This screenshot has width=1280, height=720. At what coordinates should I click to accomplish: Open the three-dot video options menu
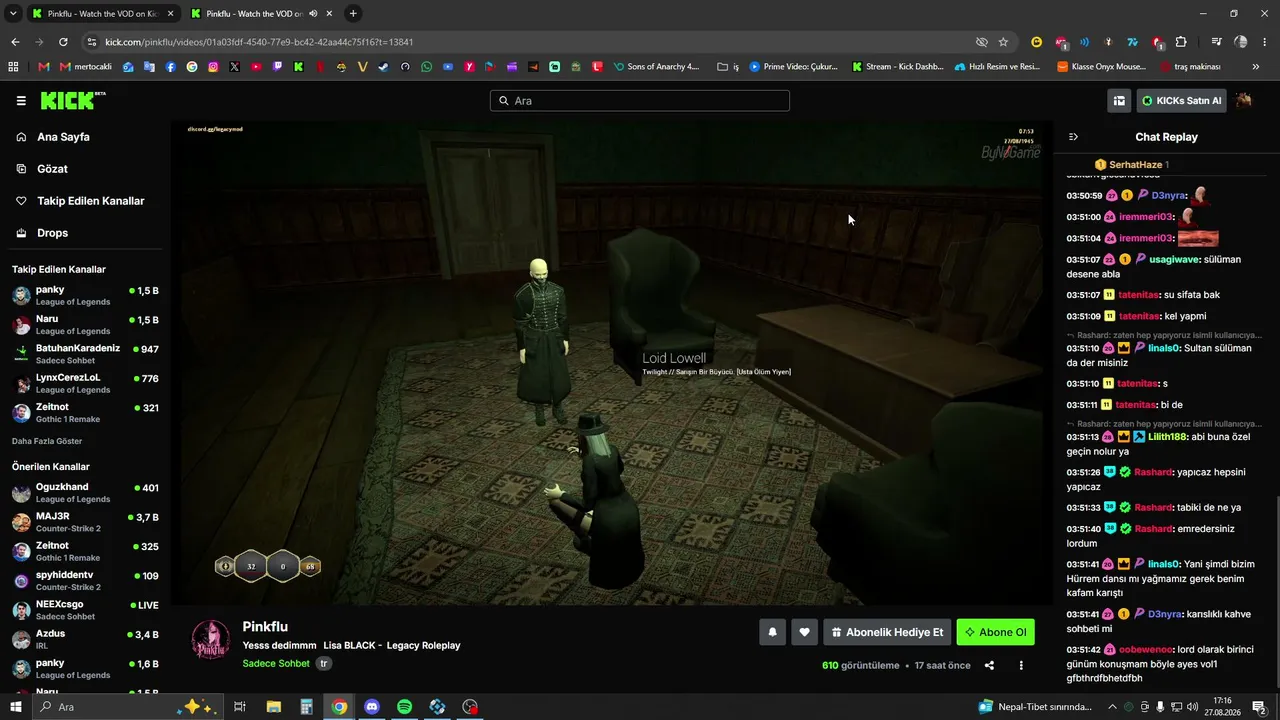[x=1021, y=665]
